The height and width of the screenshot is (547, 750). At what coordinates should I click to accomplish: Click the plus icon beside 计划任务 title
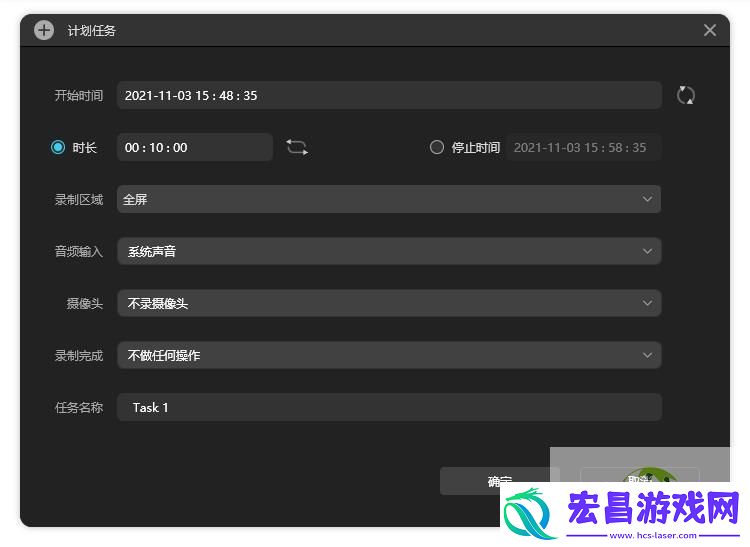pyautogui.click(x=44, y=31)
